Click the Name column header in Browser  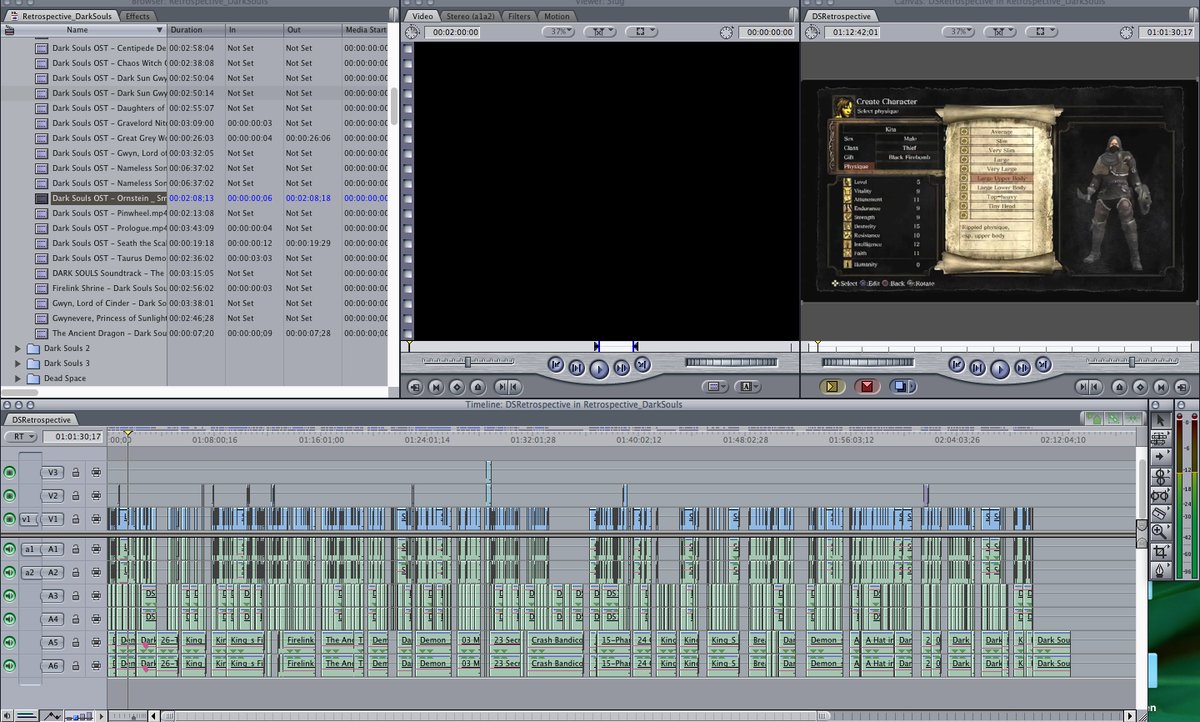click(x=84, y=30)
